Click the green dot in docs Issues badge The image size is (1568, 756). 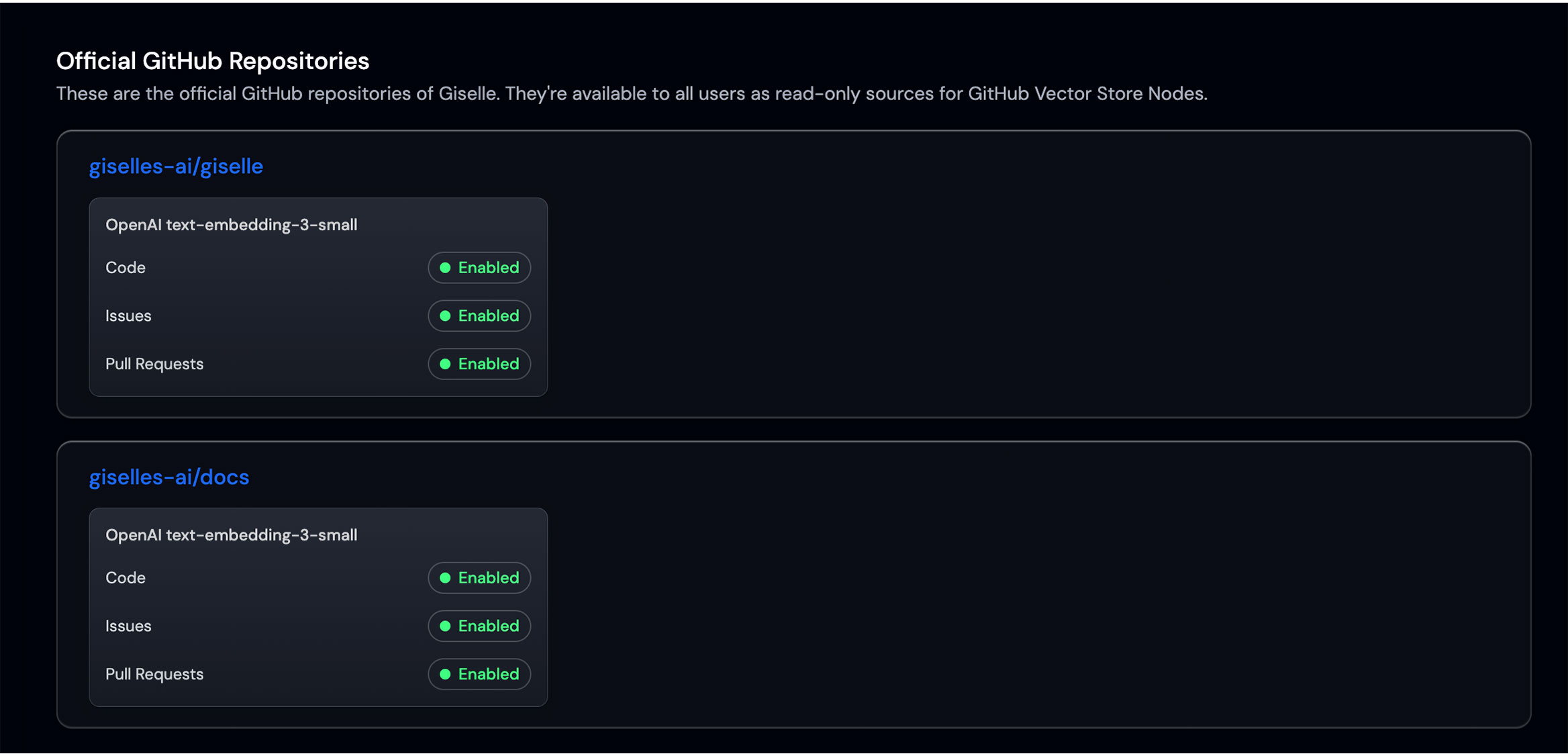click(x=445, y=626)
